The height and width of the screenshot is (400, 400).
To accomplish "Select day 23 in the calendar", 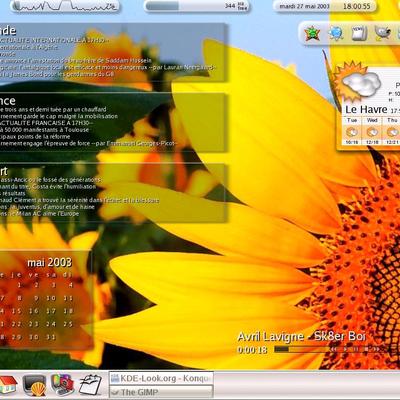I will (33, 324).
